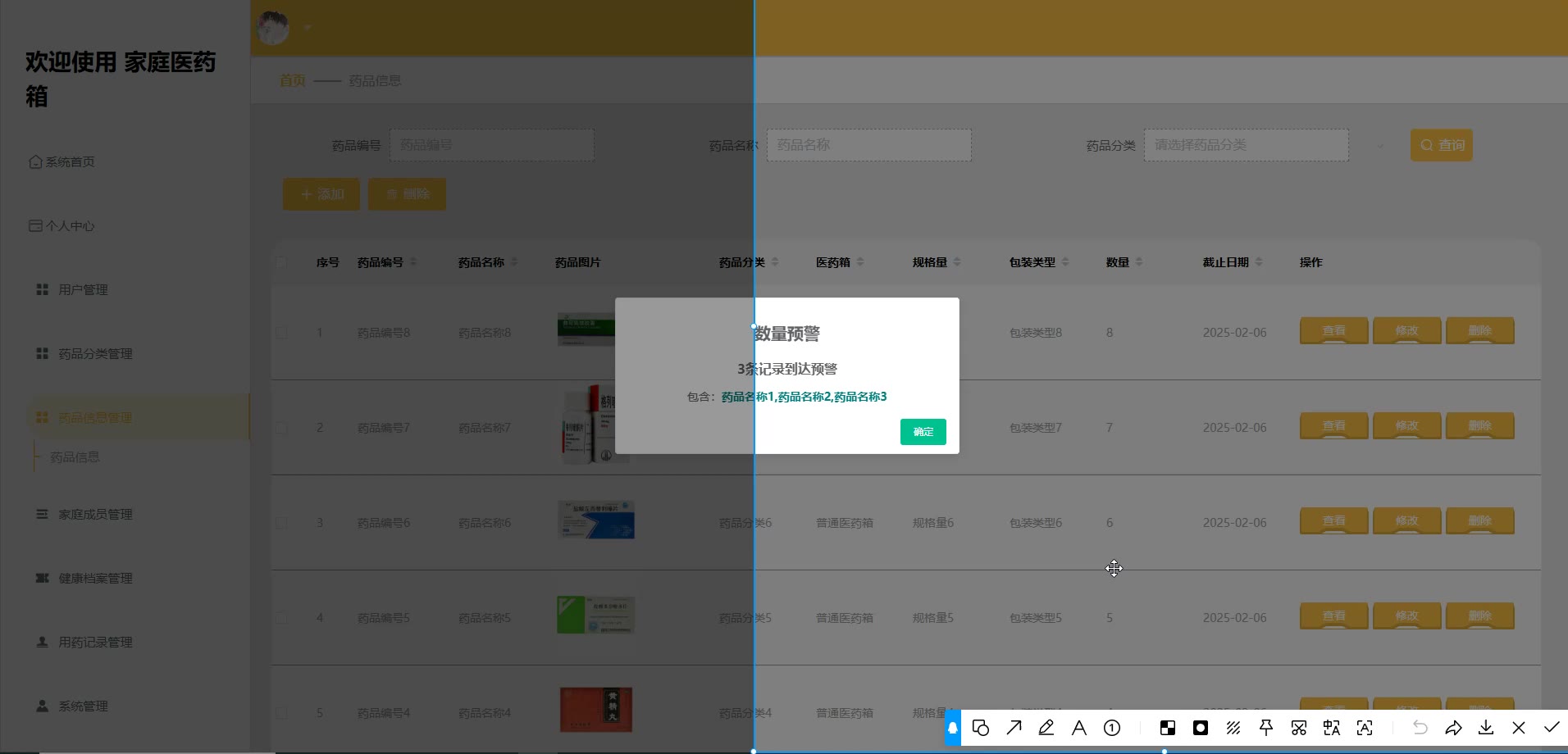Viewport: 1568px width, 754px height.
Task: Apply the mosaic blur tool
Action: 1168,728
